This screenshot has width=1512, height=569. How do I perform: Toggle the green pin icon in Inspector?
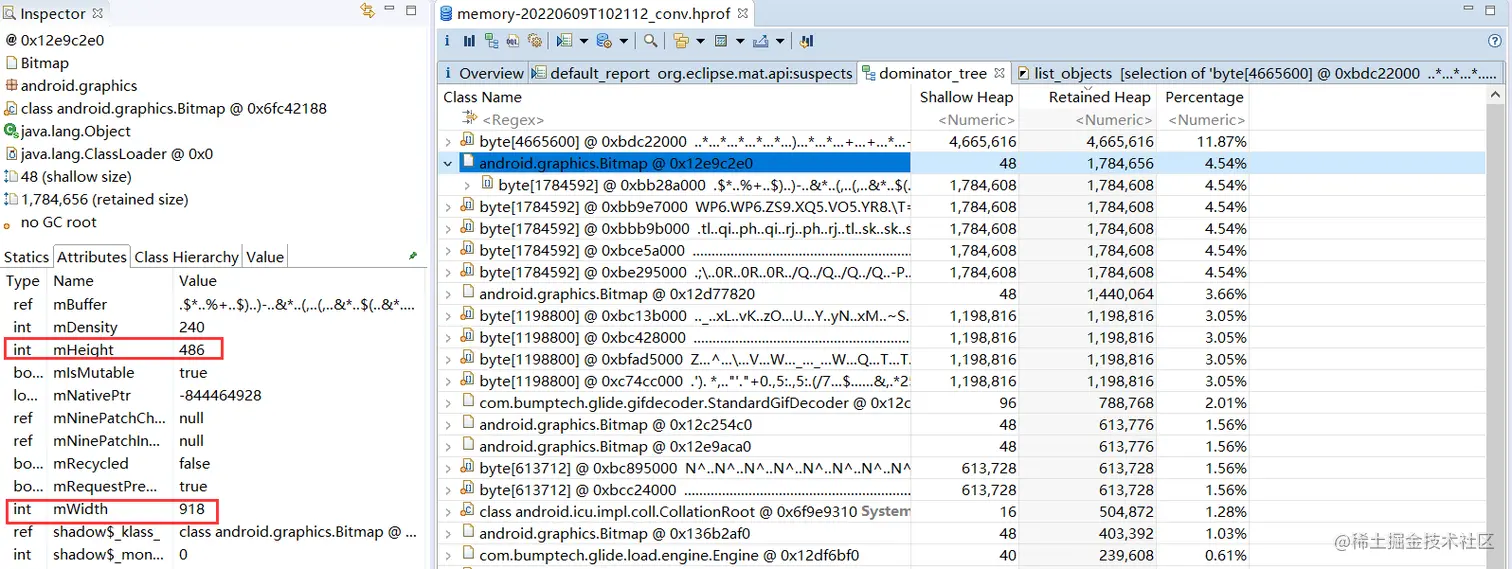coord(413,256)
